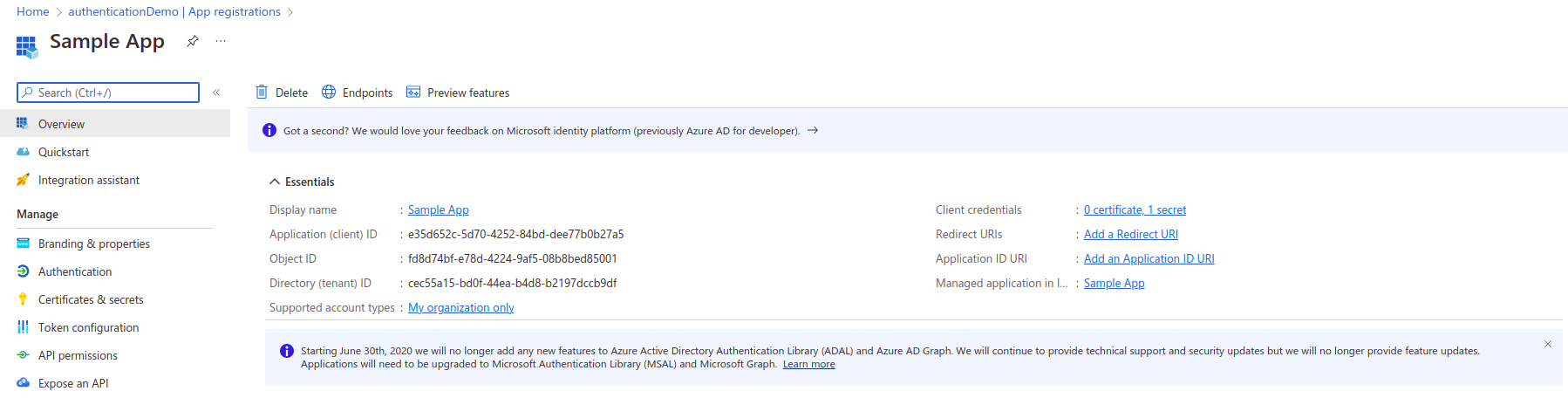Select the Preview features toolbar label

(468, 93)
